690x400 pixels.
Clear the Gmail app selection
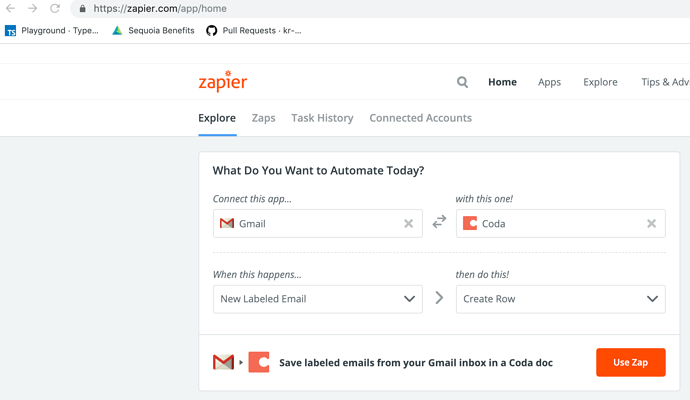pyautogui.click(x=408, y=224)
